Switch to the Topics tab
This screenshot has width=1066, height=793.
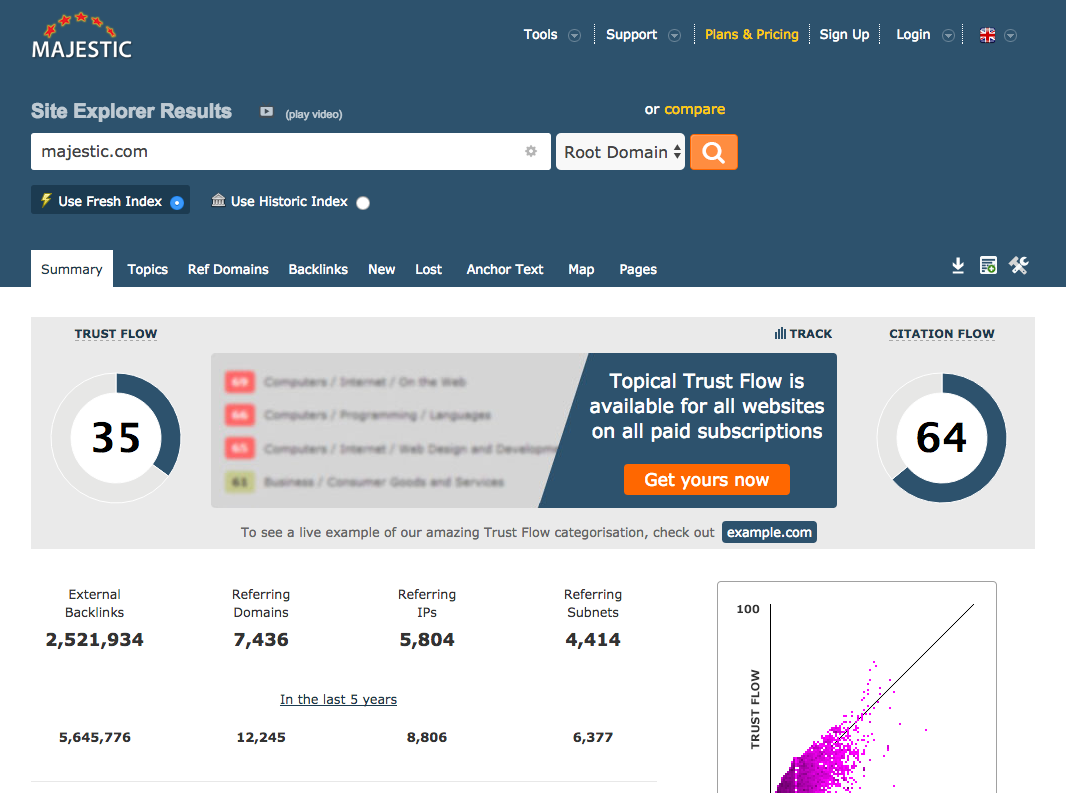point(148,269)
